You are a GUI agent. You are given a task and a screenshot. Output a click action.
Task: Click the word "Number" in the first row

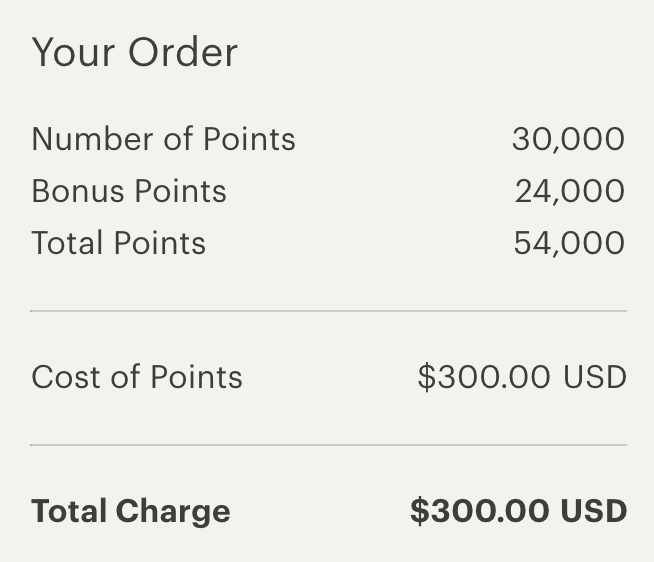pos(92,139)
